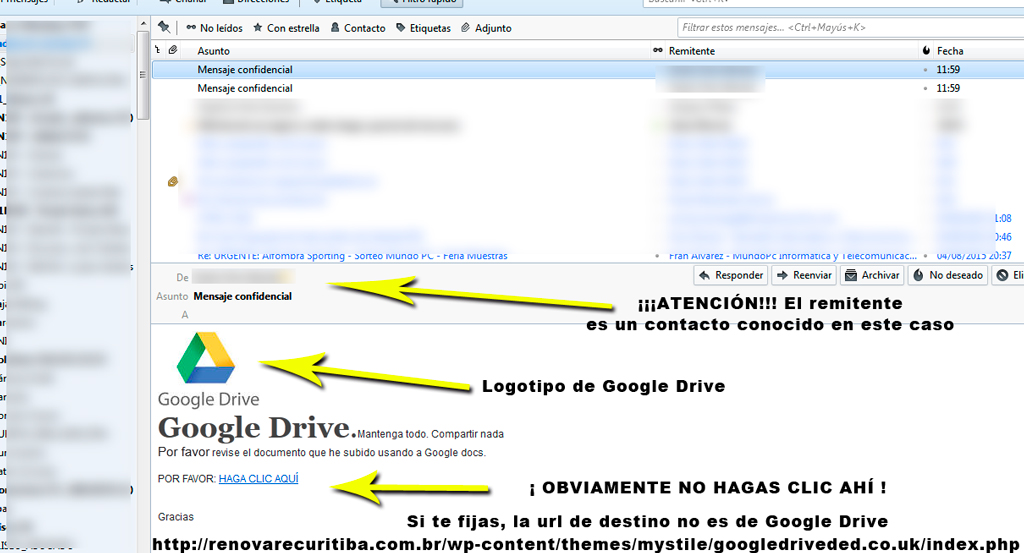The height and width of the screenshot is (553, 1024).
Task: Select the first Mensaje confidencial message
Action: [588, 69]
